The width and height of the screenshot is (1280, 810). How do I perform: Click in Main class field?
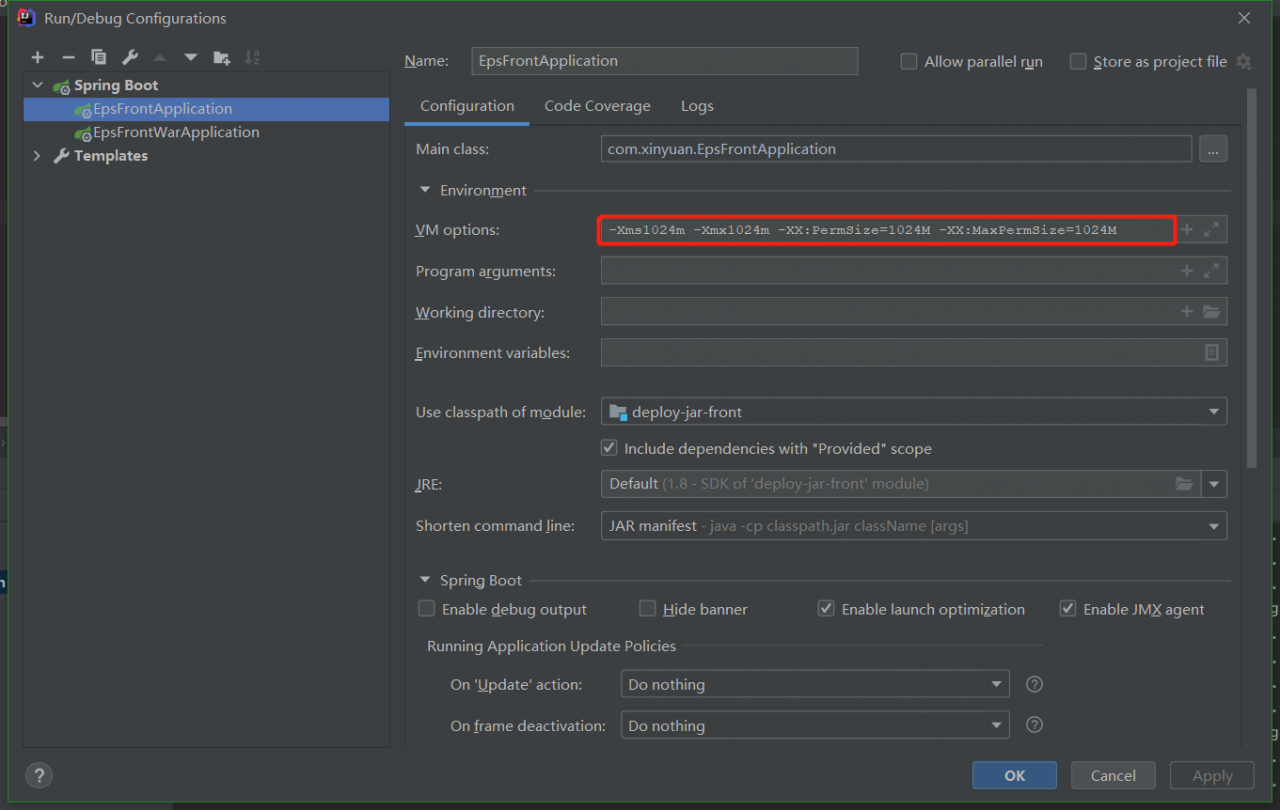point(896,149)
